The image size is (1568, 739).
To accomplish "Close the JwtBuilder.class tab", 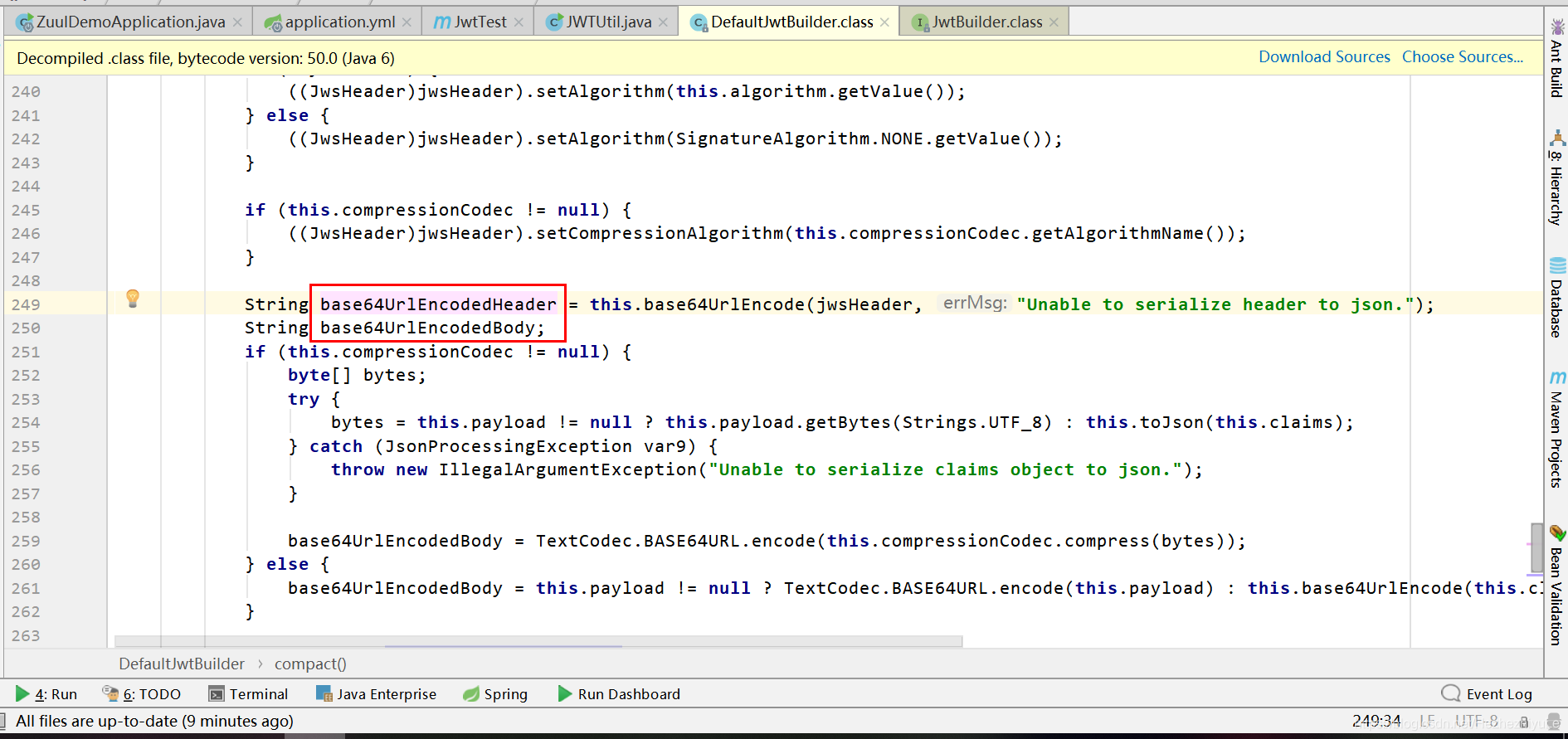I will point(1054,22).
